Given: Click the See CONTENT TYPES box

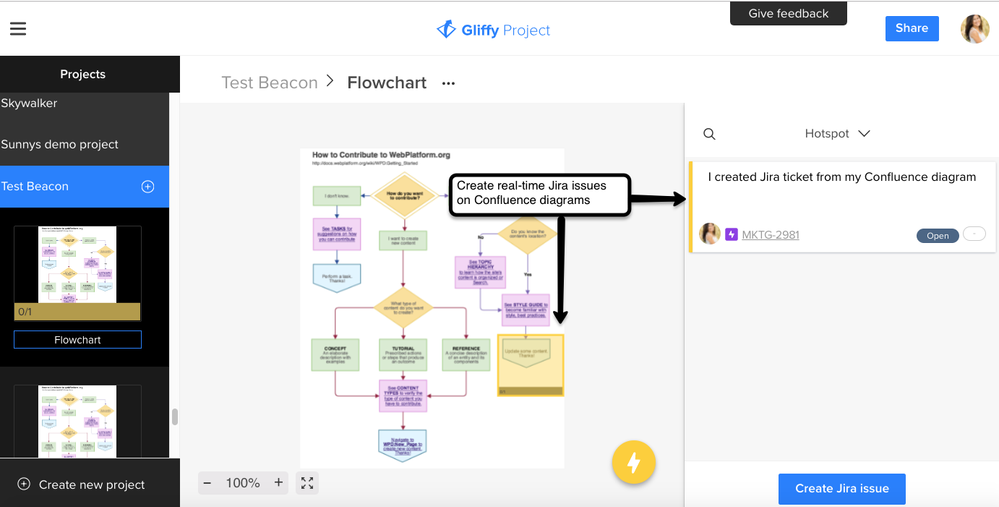Looking at the screenshot, I should coord(403,396).
